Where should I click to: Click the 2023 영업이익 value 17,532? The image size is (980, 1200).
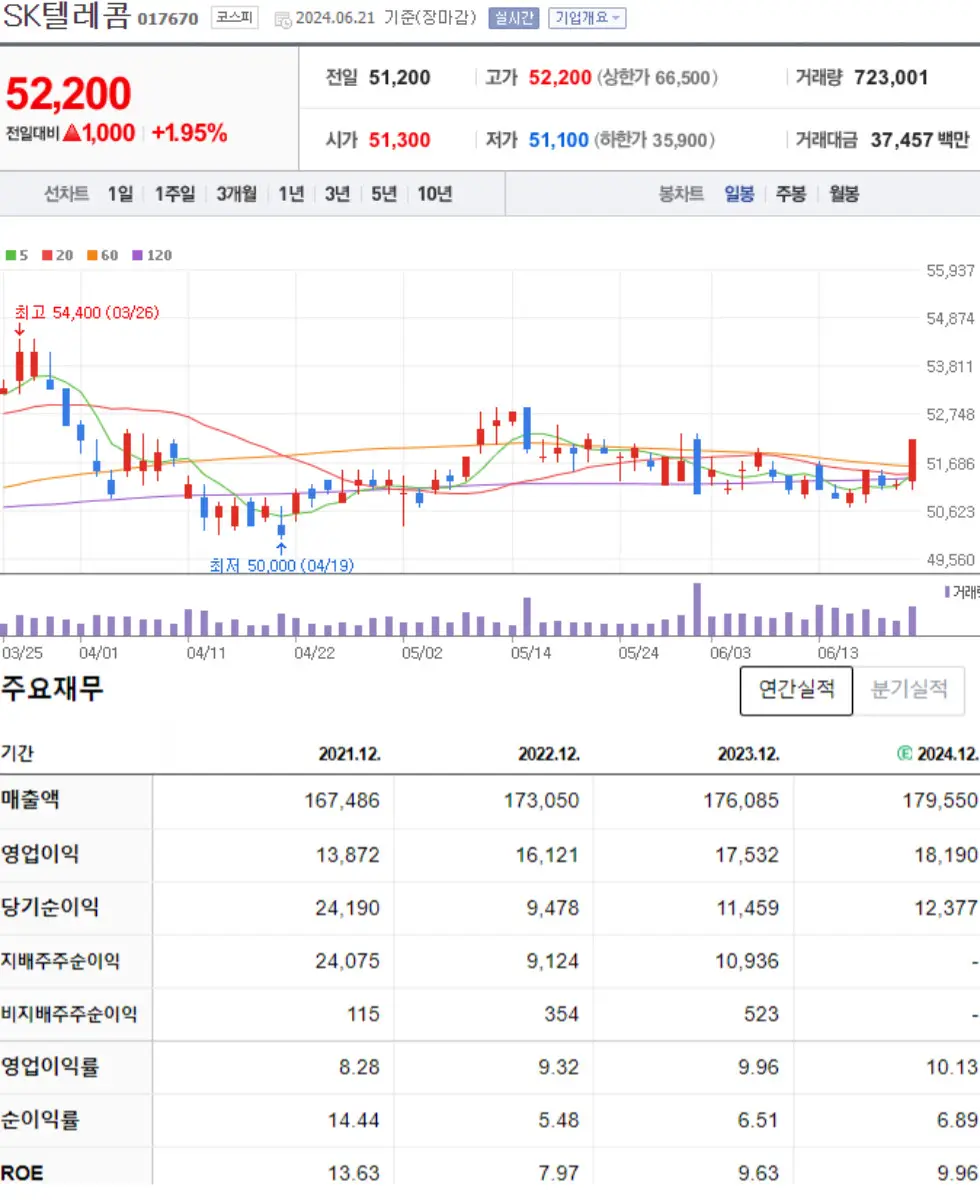tap(746, 855)
